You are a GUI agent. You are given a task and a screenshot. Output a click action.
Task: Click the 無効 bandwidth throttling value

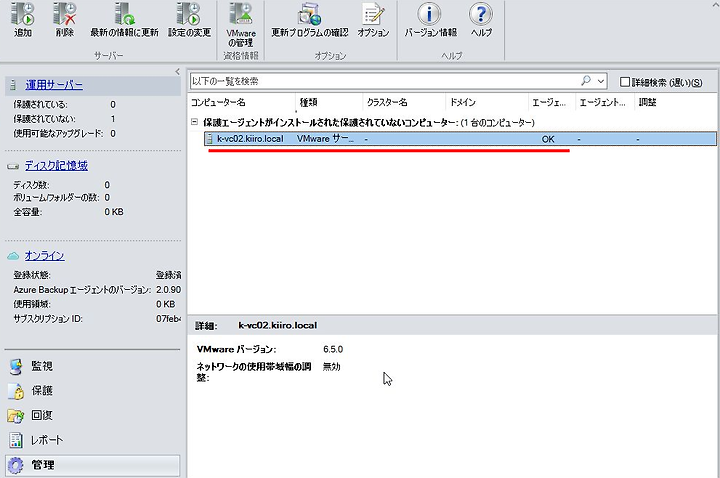pyautogui.click(x=332, y=367)
